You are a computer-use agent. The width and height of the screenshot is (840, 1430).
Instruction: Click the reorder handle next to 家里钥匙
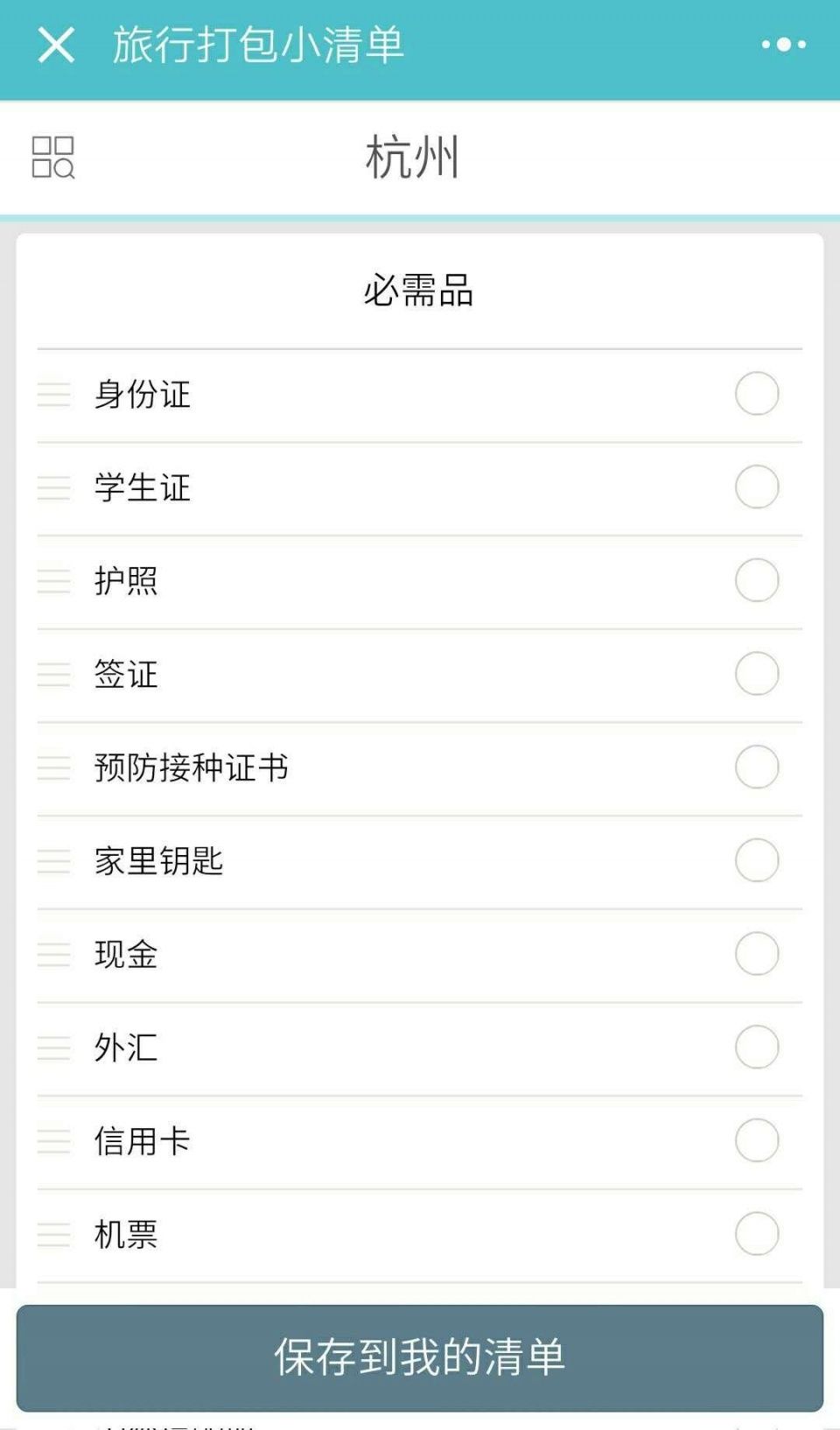53,861
